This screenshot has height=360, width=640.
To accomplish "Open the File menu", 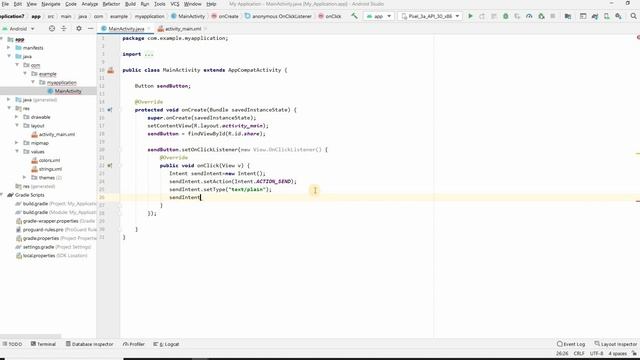I will (5, 4).
